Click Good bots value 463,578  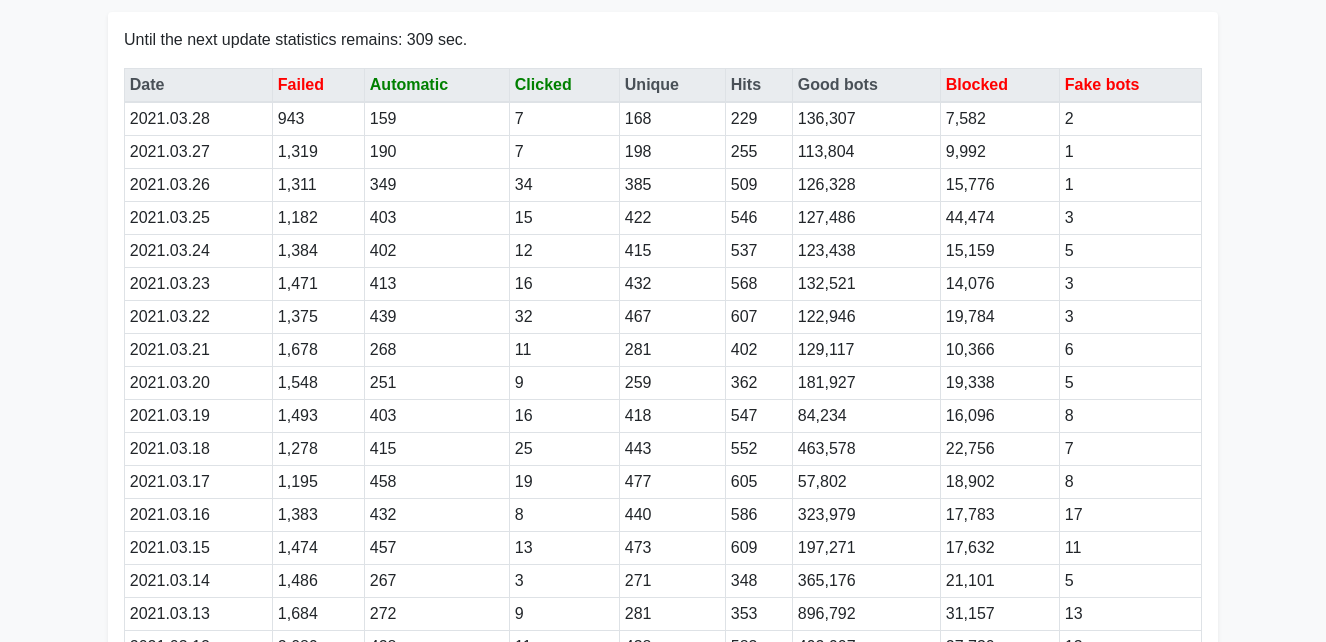point(826,449)
